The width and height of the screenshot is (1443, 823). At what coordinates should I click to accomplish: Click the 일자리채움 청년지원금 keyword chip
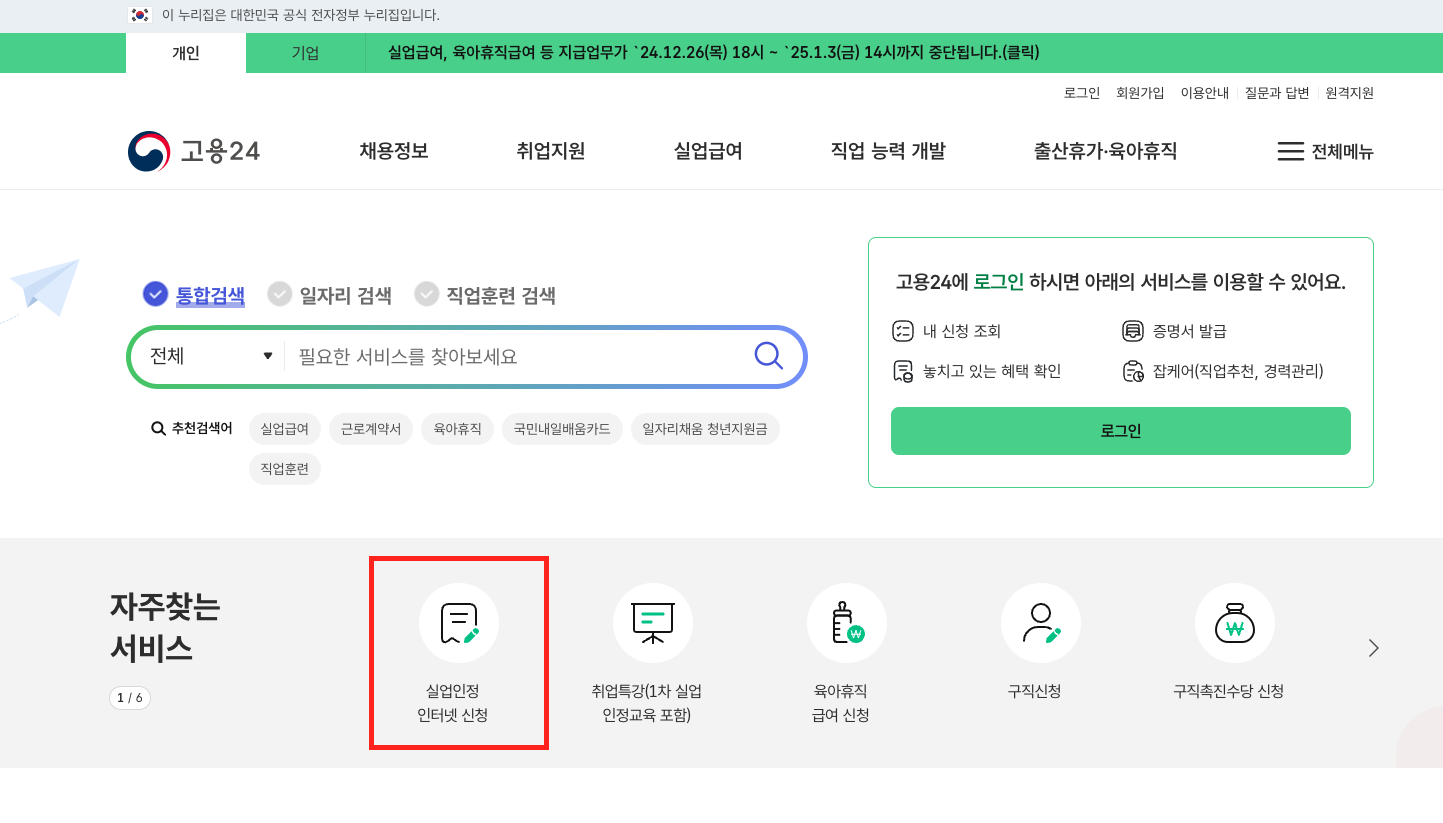[x=705, y=429]
